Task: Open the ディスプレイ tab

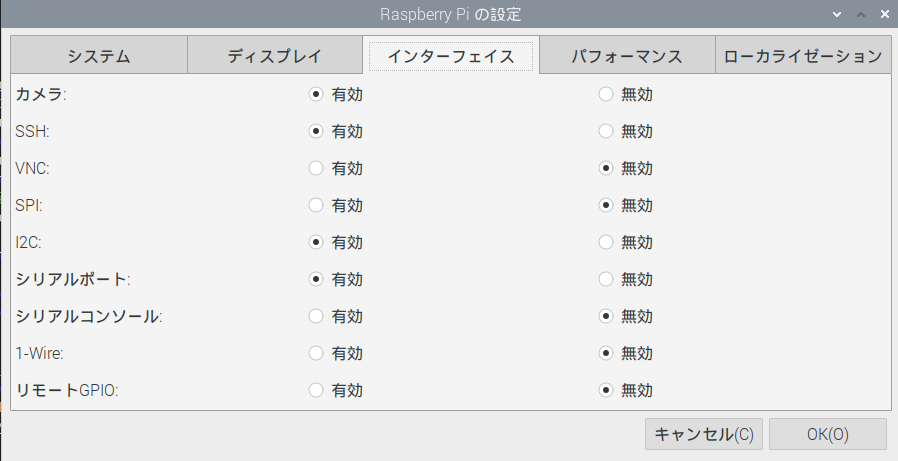Action: click(x=274, y=56)
